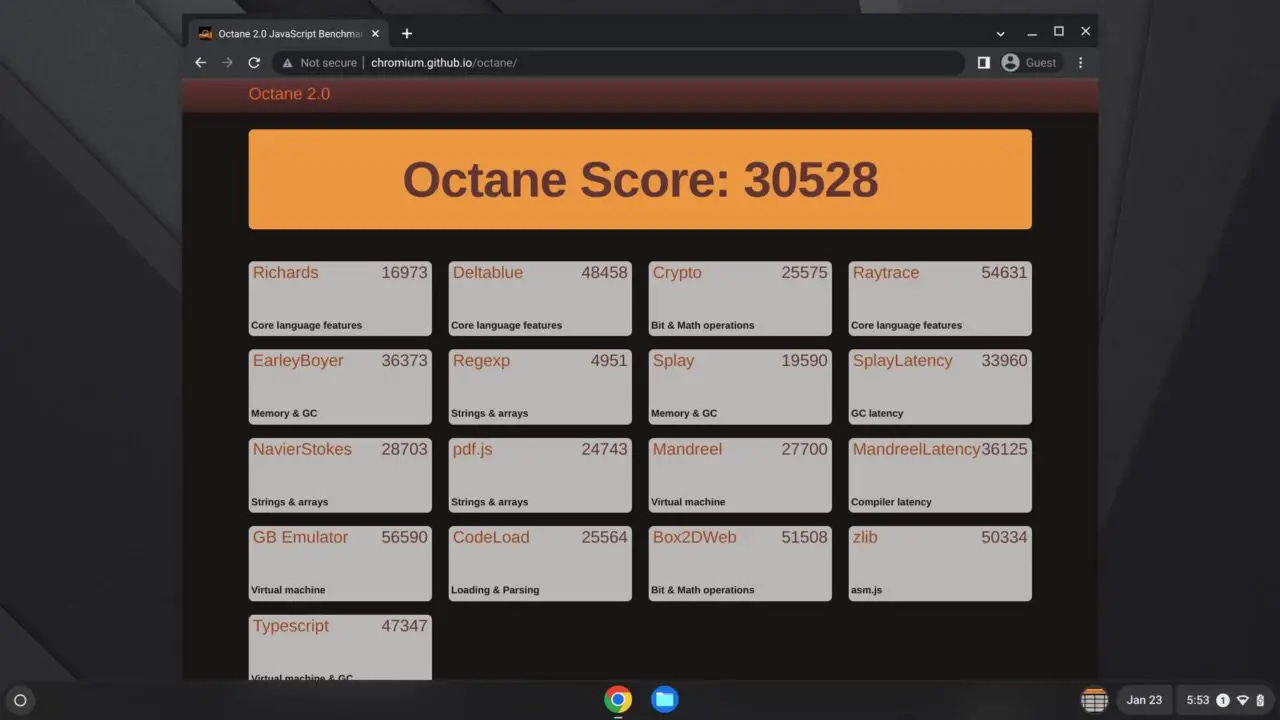This screenshot has width=1280, height=720.
Task: Click the browser back arrow
Action: pyautogui.click(x=200, y=62)
